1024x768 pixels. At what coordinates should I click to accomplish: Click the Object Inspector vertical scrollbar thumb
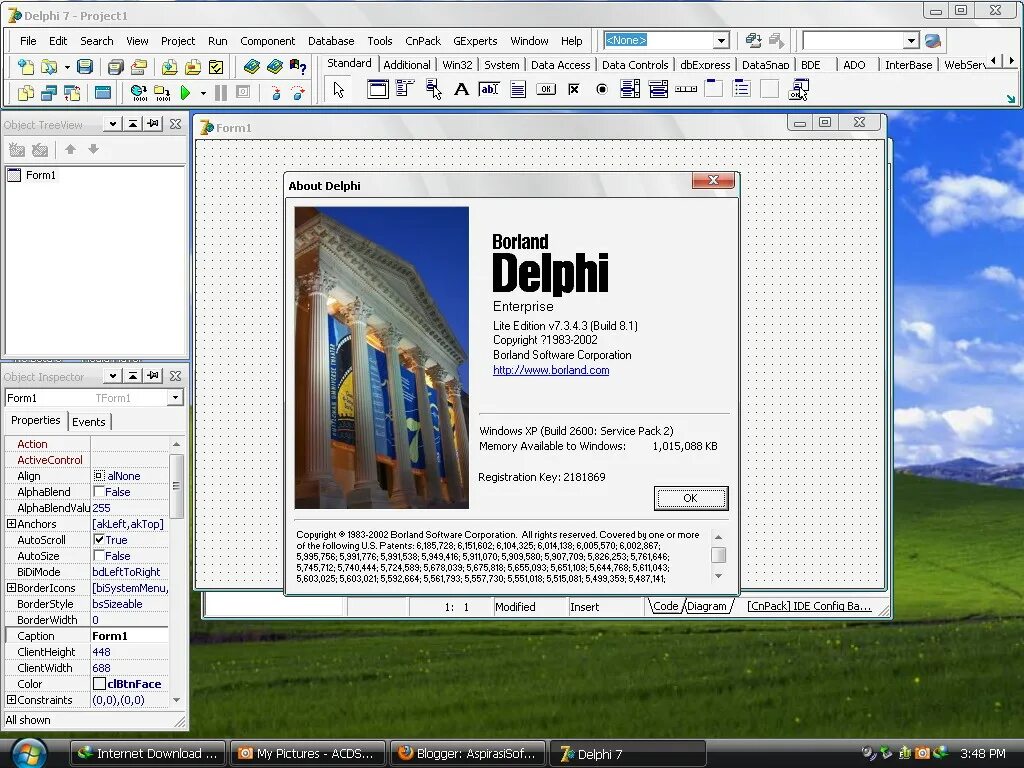176,486
